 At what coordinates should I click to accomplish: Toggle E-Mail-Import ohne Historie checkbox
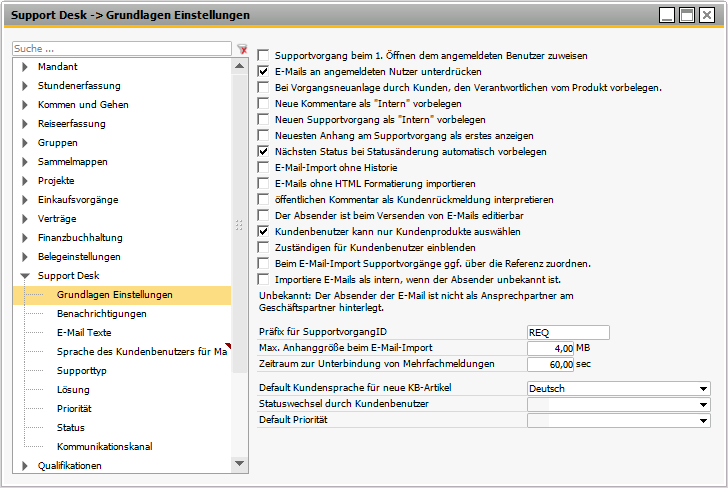click(263, 168)
